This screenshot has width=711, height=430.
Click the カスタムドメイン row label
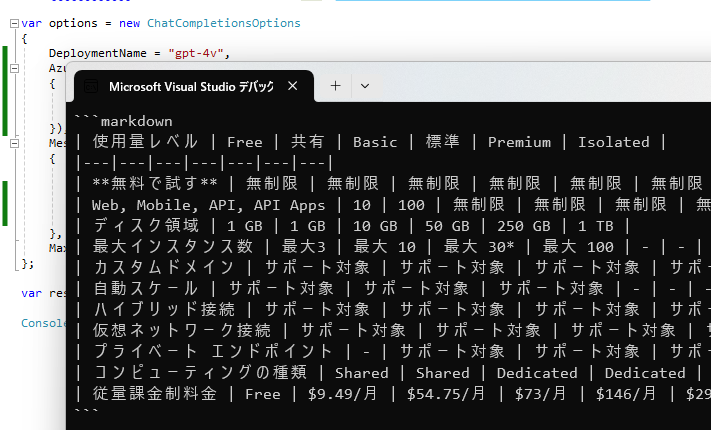coord(164,267)
